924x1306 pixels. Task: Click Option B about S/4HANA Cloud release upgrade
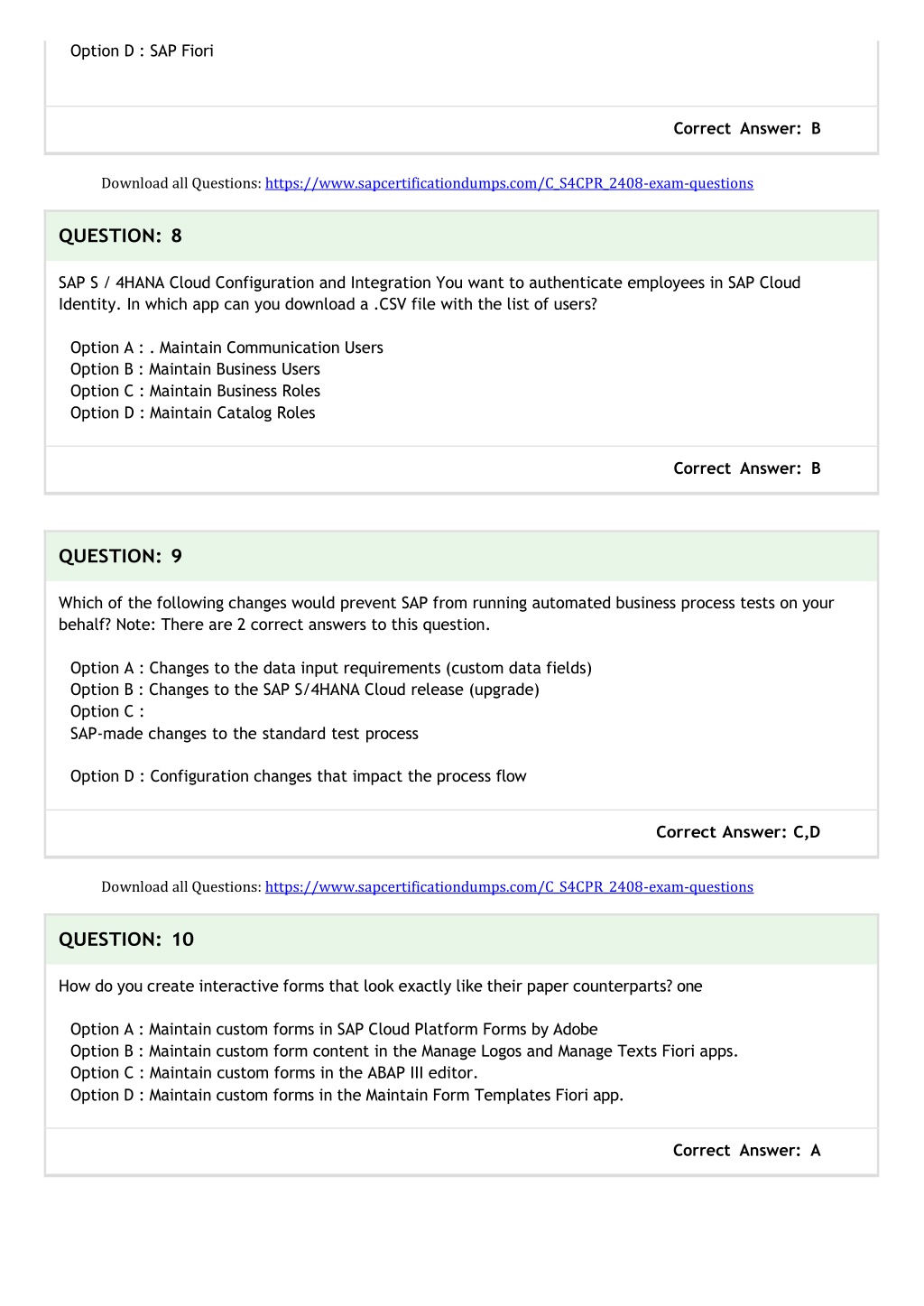(305, 690)
